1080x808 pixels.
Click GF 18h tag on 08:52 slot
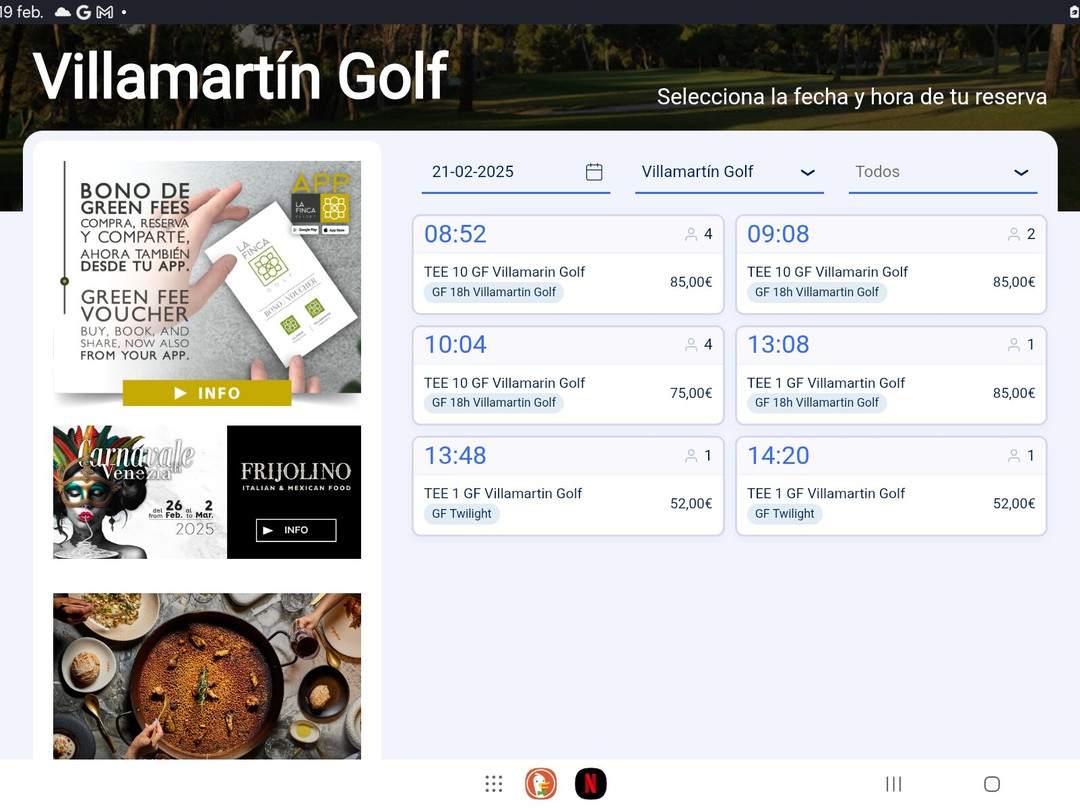click(494, 292)
